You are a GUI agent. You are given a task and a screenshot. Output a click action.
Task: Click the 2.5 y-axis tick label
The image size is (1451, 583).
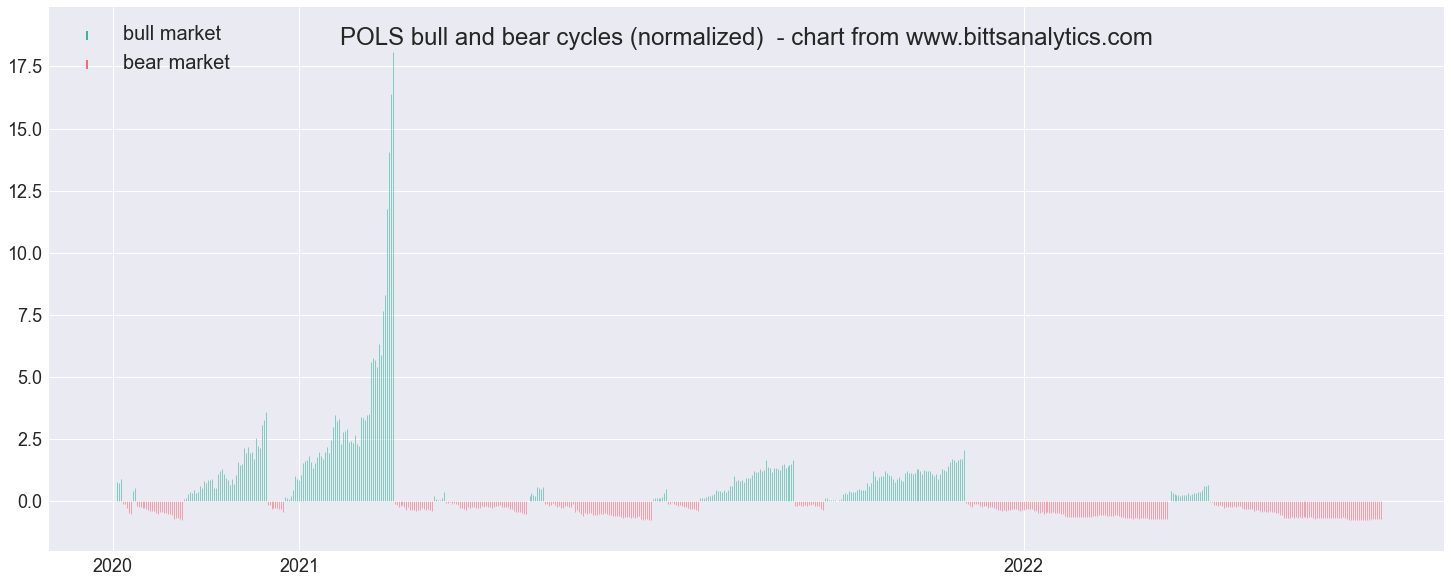click(27, 440)
